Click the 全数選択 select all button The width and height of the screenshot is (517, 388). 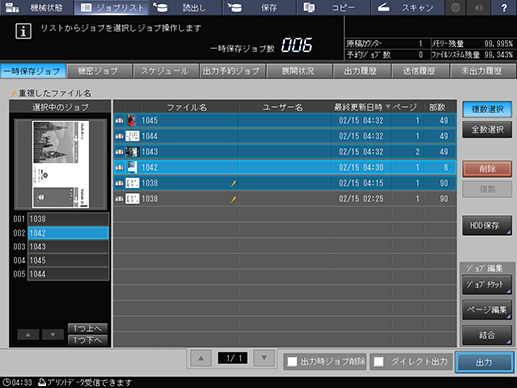coord(487,129)
